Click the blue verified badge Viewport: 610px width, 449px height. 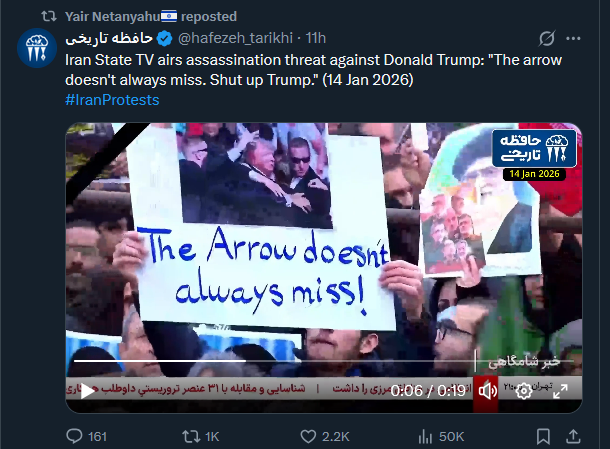[x=165, y=38]
